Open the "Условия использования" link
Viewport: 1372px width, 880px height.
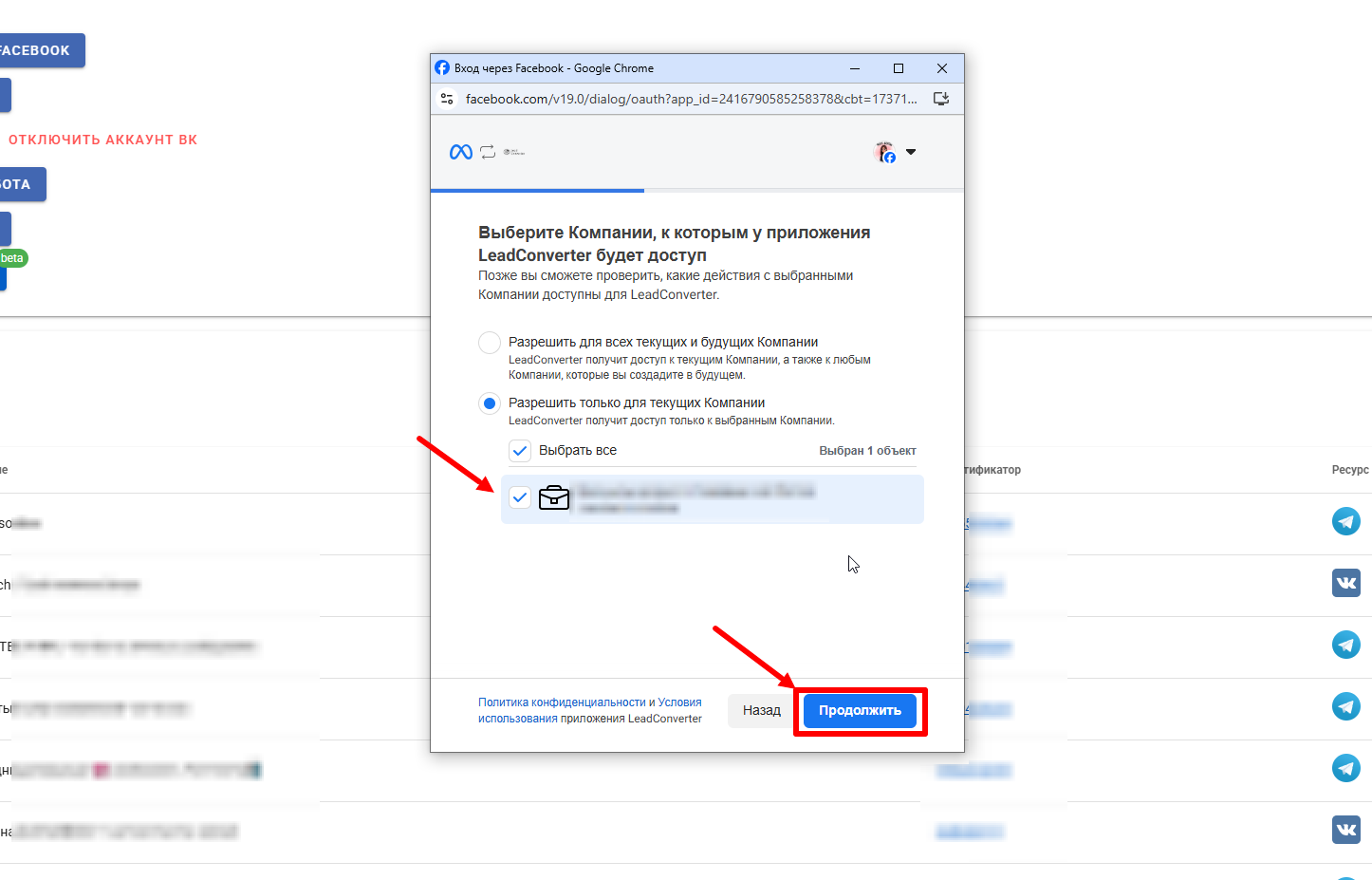pos(679,702)
